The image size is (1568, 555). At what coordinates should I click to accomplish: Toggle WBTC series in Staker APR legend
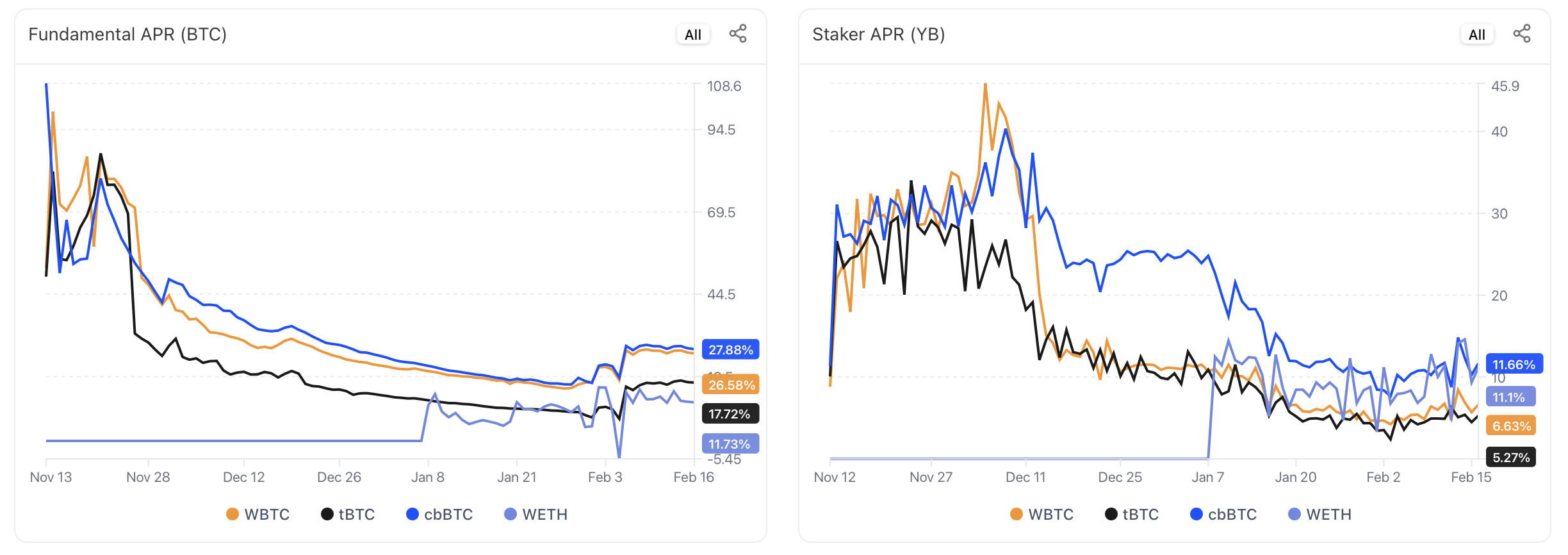1042,515
